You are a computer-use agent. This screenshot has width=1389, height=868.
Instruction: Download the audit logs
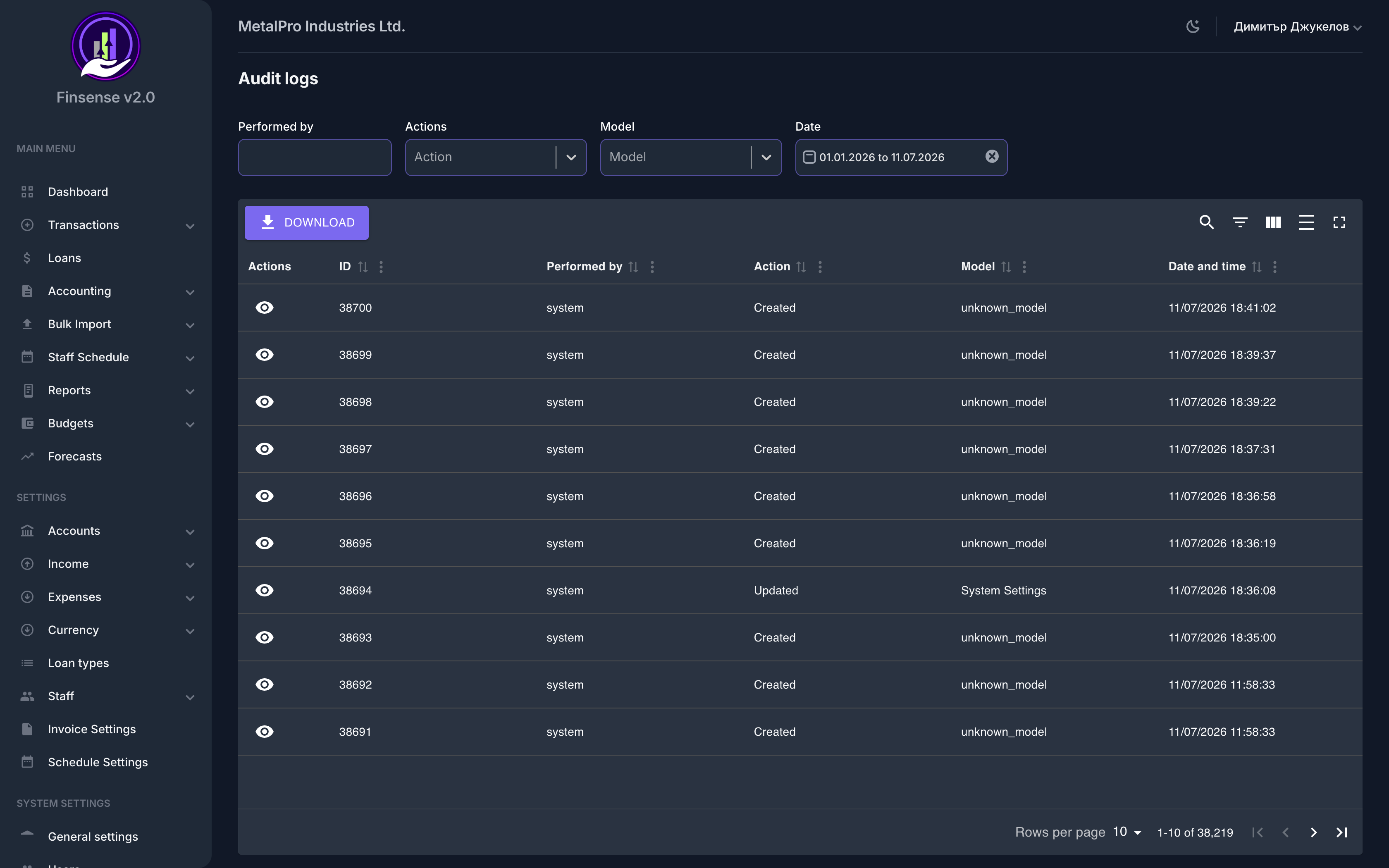(306, 223)
